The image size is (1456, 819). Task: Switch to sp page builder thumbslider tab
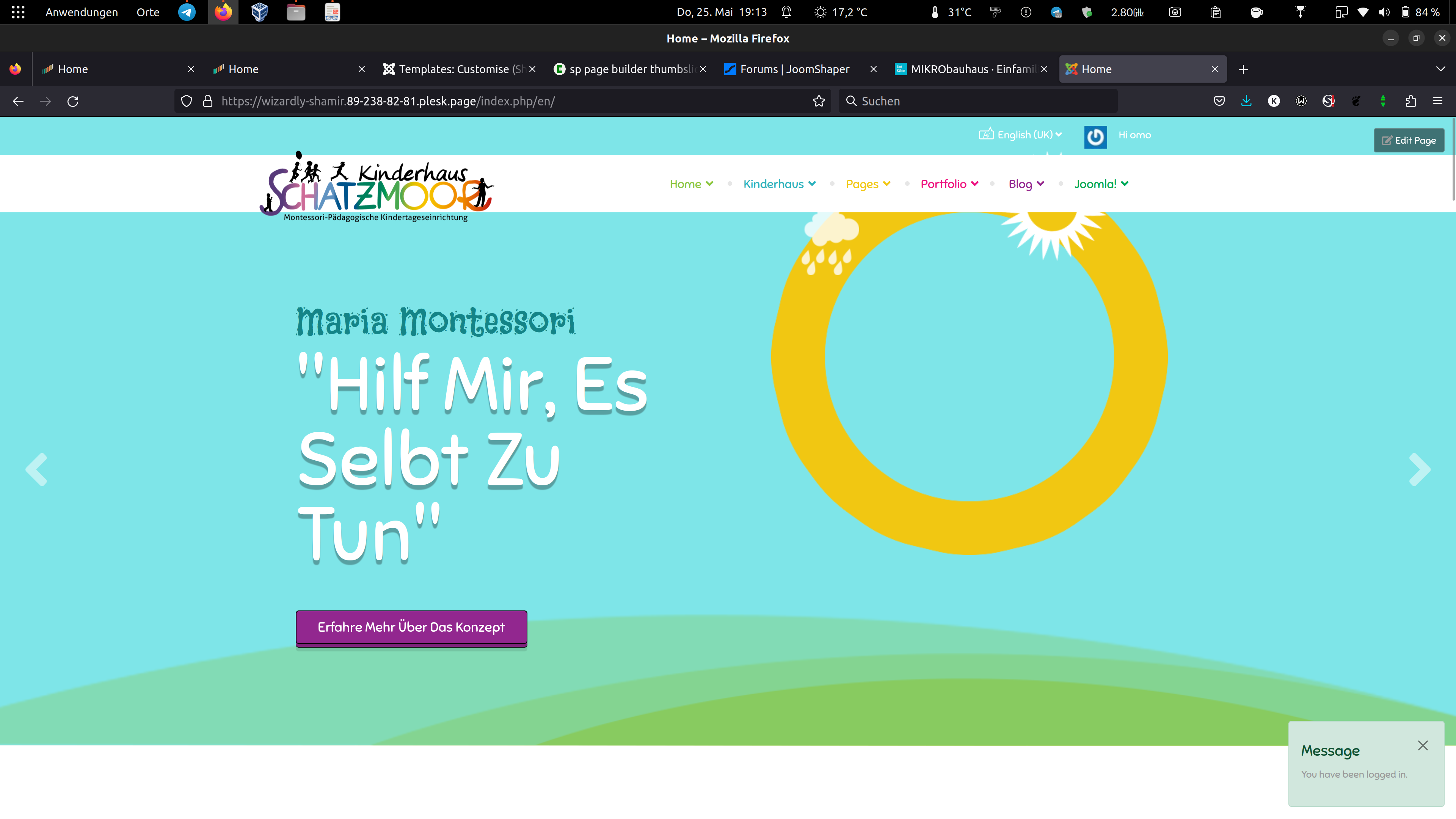(630, 69)
